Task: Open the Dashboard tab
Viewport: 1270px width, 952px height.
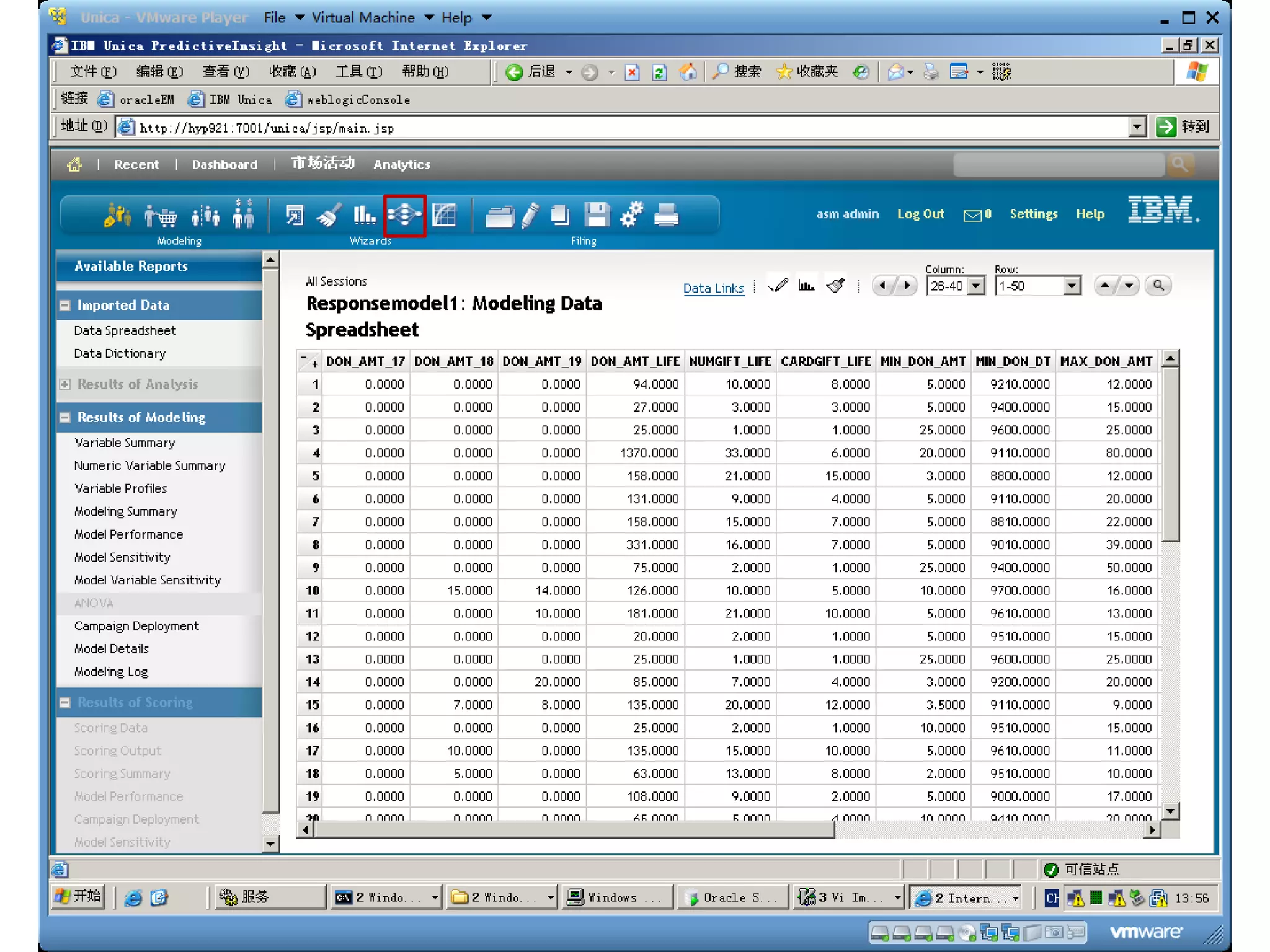Action: (x=224, y=165)
